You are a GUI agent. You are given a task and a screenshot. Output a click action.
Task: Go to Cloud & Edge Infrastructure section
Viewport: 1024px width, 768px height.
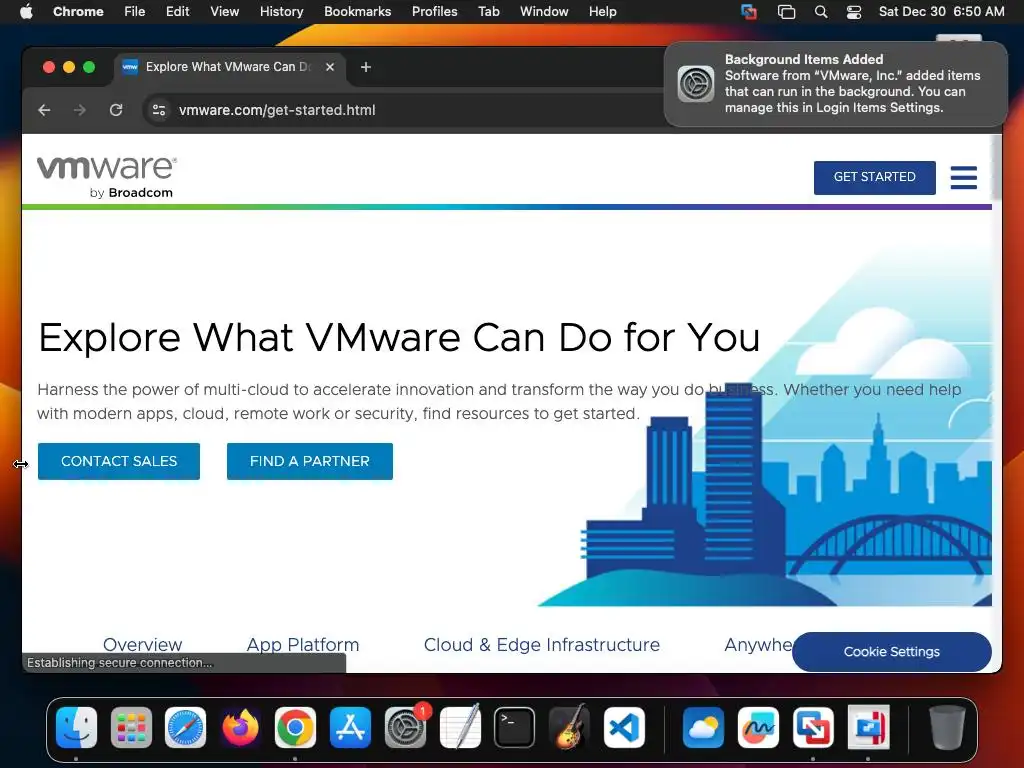tap(541, 645)
